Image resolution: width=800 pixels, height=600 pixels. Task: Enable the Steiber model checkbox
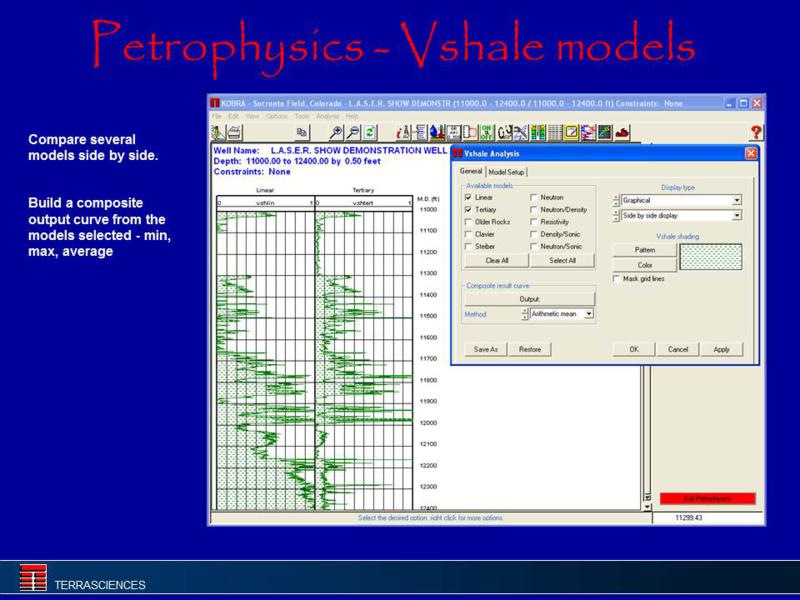tap(468, 246)
